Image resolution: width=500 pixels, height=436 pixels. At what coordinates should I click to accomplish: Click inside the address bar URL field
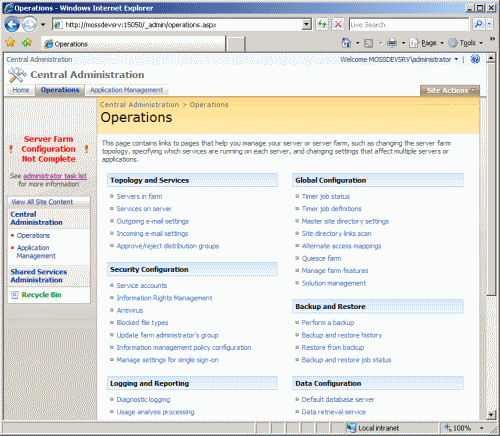[182, 25]
